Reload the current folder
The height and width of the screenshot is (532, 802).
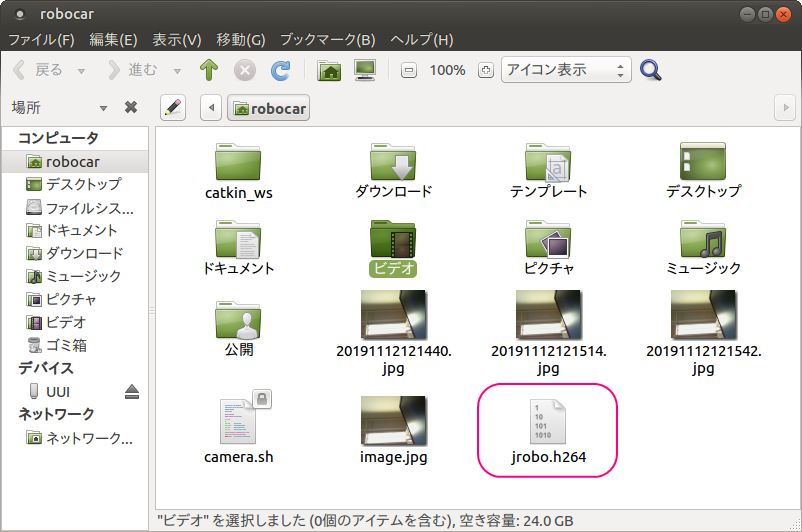280,70
